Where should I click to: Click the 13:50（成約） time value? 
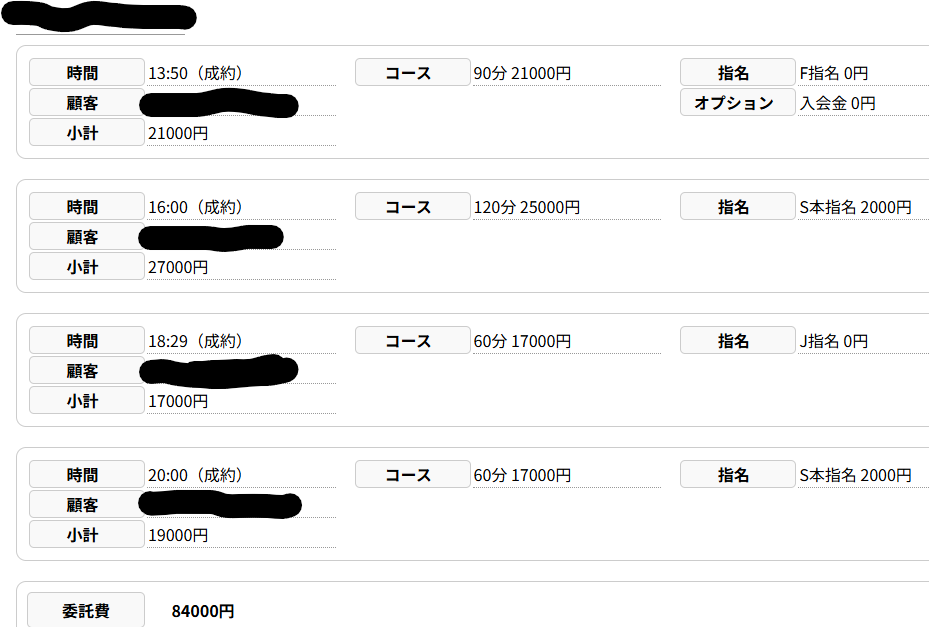coord(196,73)
